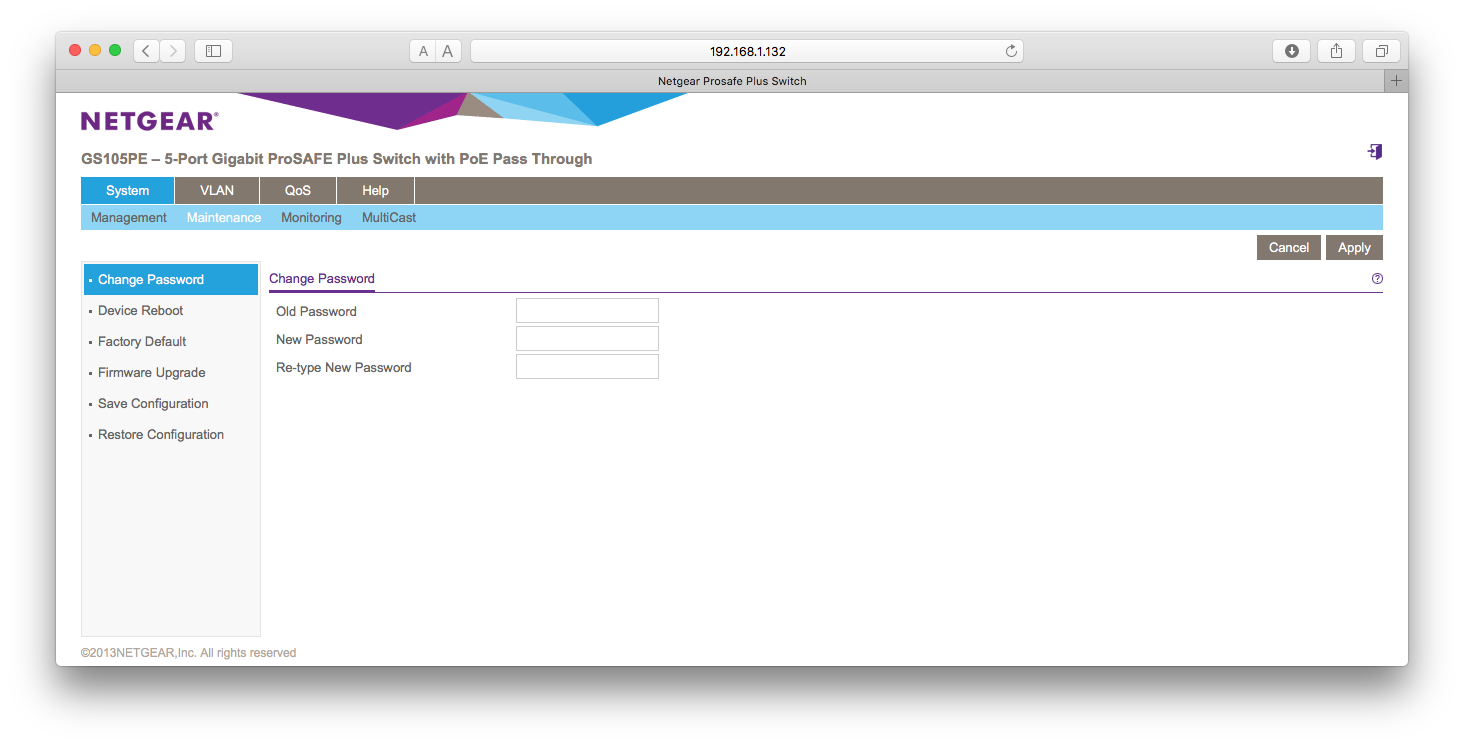
Task: Go to Monitoring submenu
Action: pos(311,217)
